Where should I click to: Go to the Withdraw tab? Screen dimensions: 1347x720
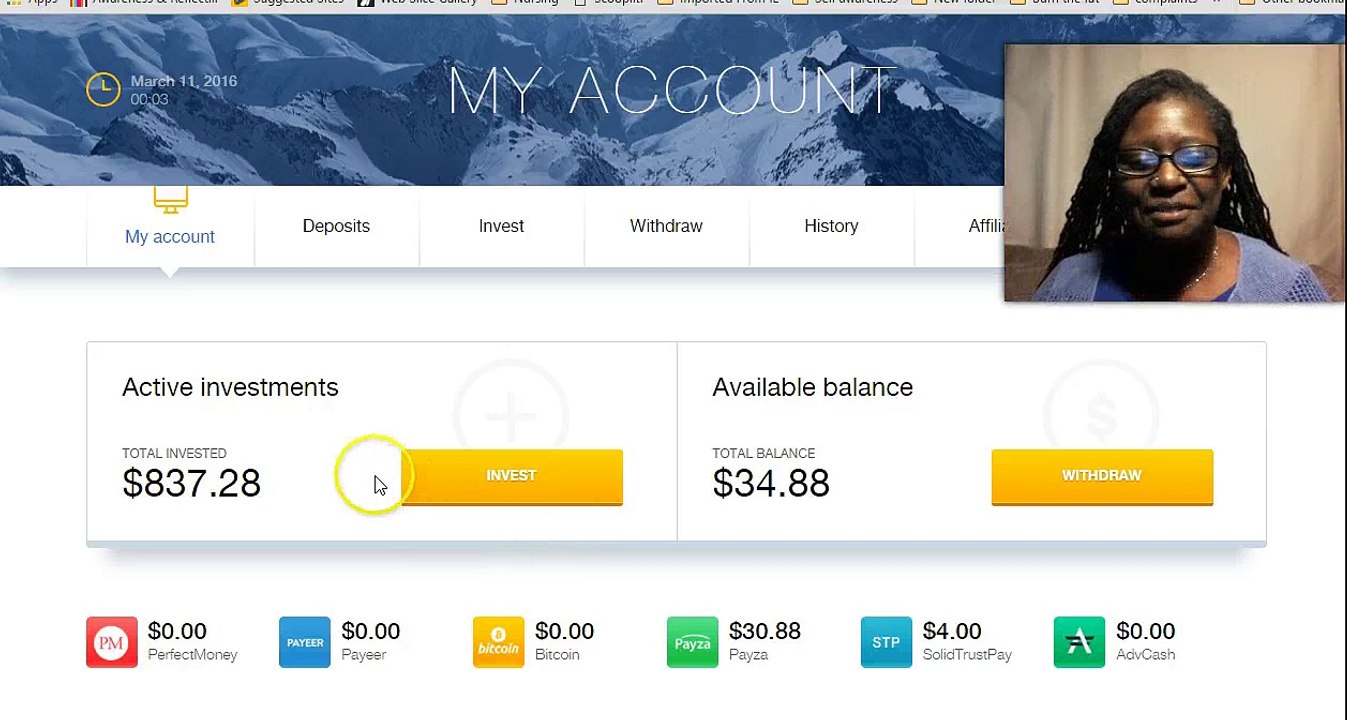(666, 226)
